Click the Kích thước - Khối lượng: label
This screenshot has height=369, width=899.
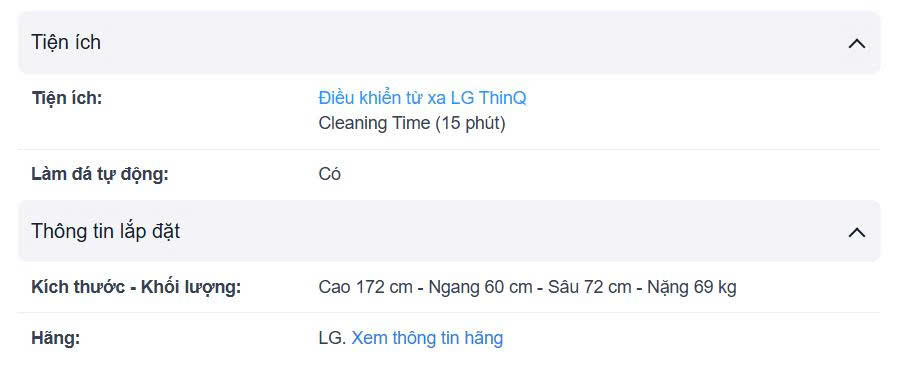coord(136,287)
